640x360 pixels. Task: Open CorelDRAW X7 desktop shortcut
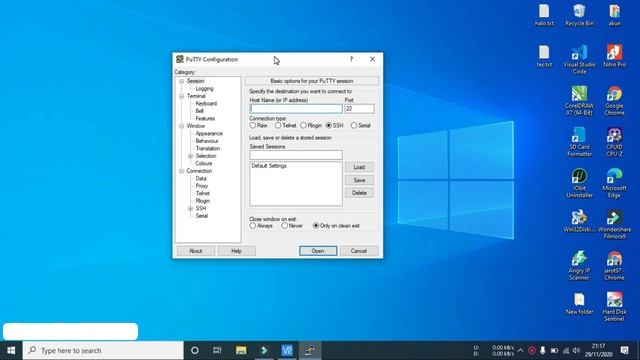point(579,101)
